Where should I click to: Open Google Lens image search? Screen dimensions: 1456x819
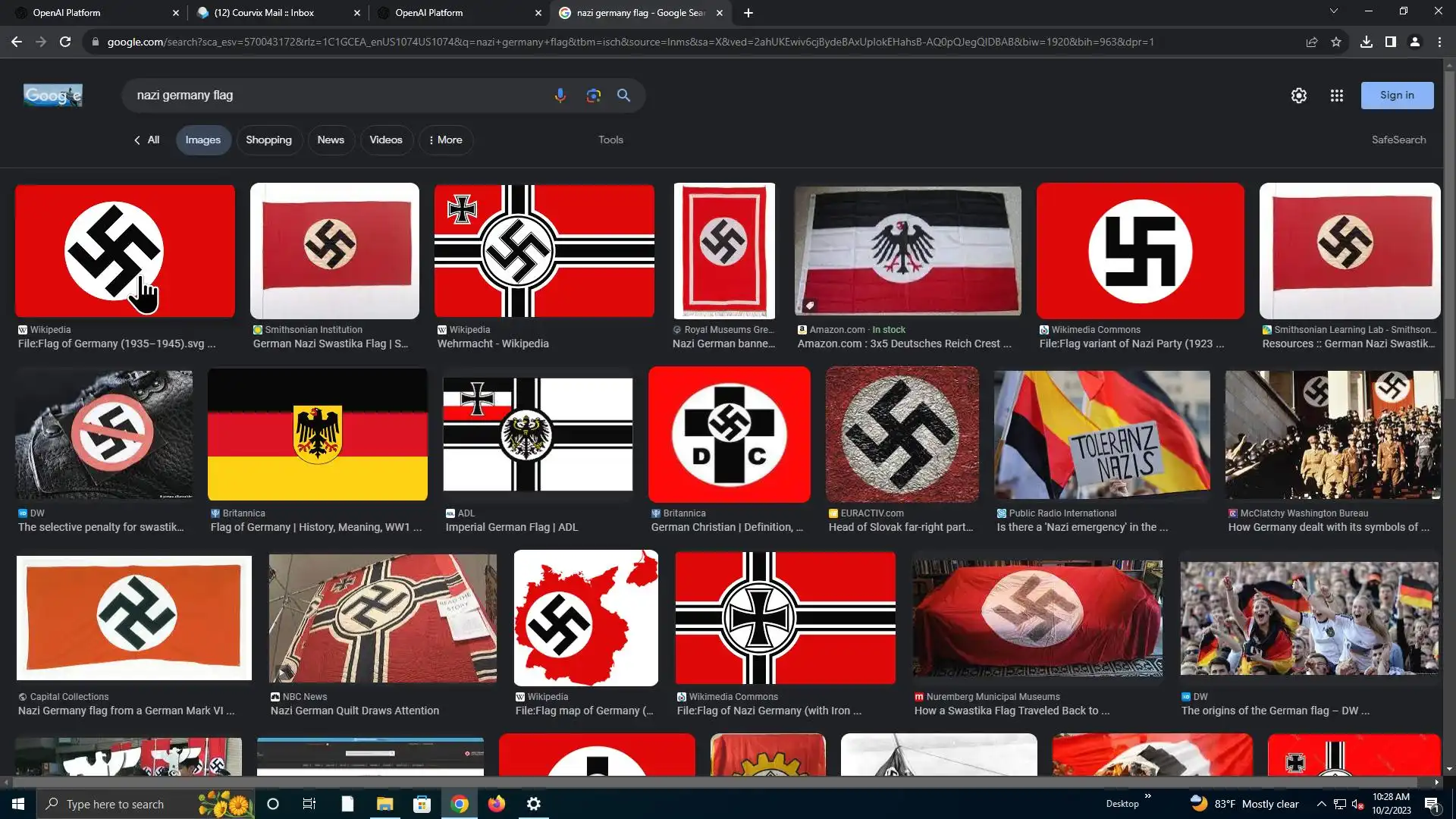[x=593, y=96]
